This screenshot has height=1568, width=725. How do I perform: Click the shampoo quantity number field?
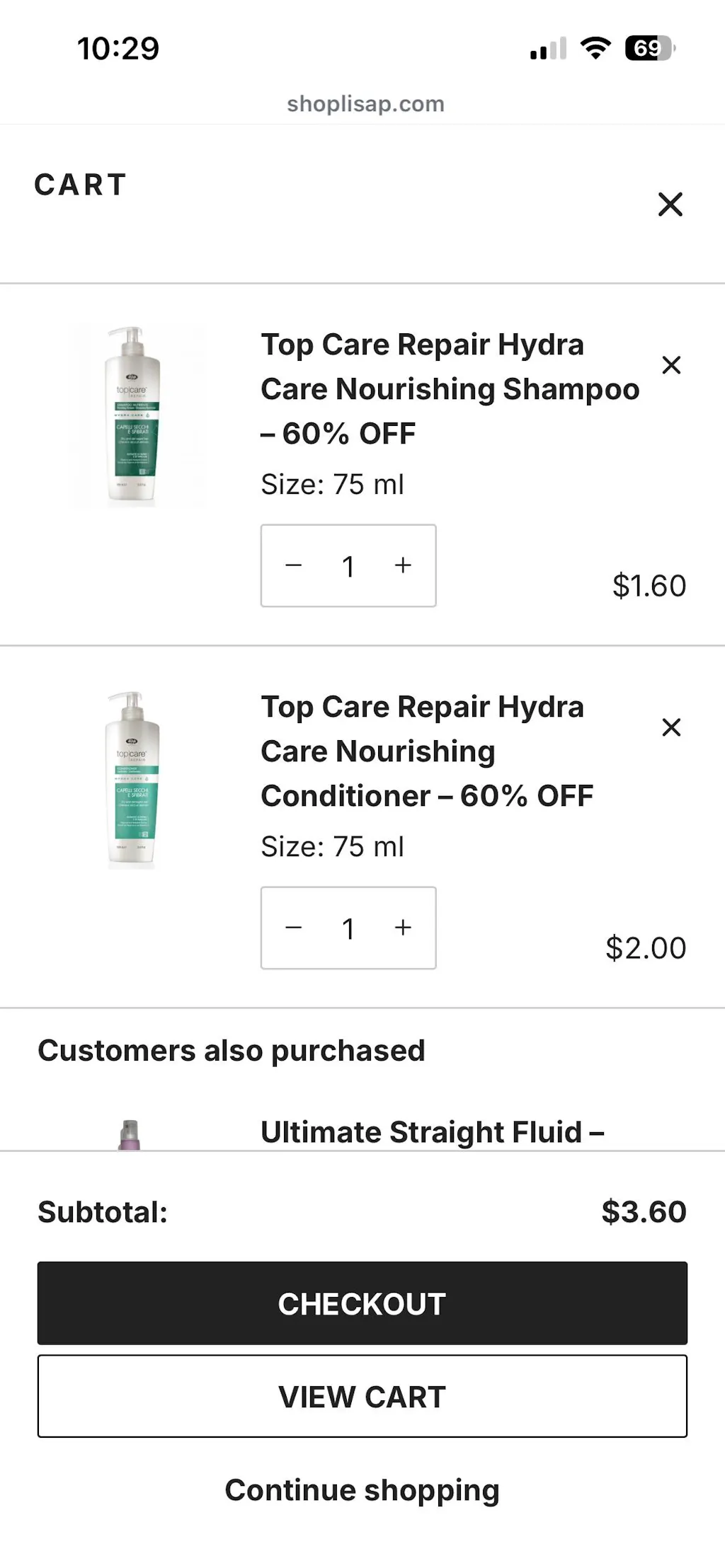coord(348,566)
